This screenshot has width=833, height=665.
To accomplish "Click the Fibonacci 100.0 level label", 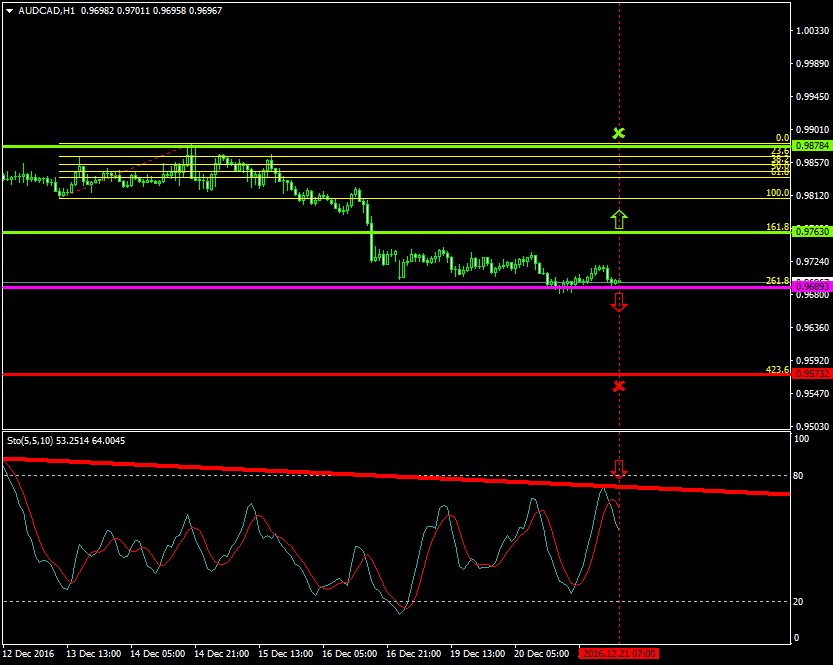I will 778,193.
